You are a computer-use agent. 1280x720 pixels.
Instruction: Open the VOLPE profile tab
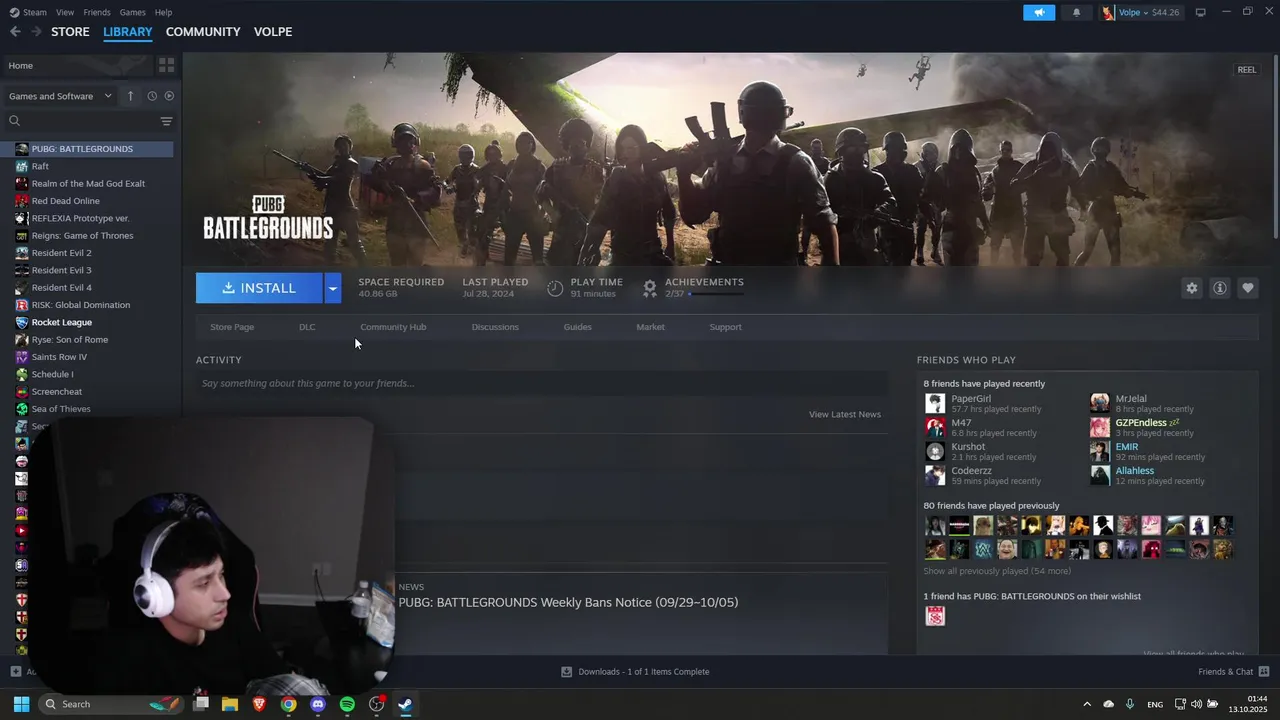pos(273,32)
